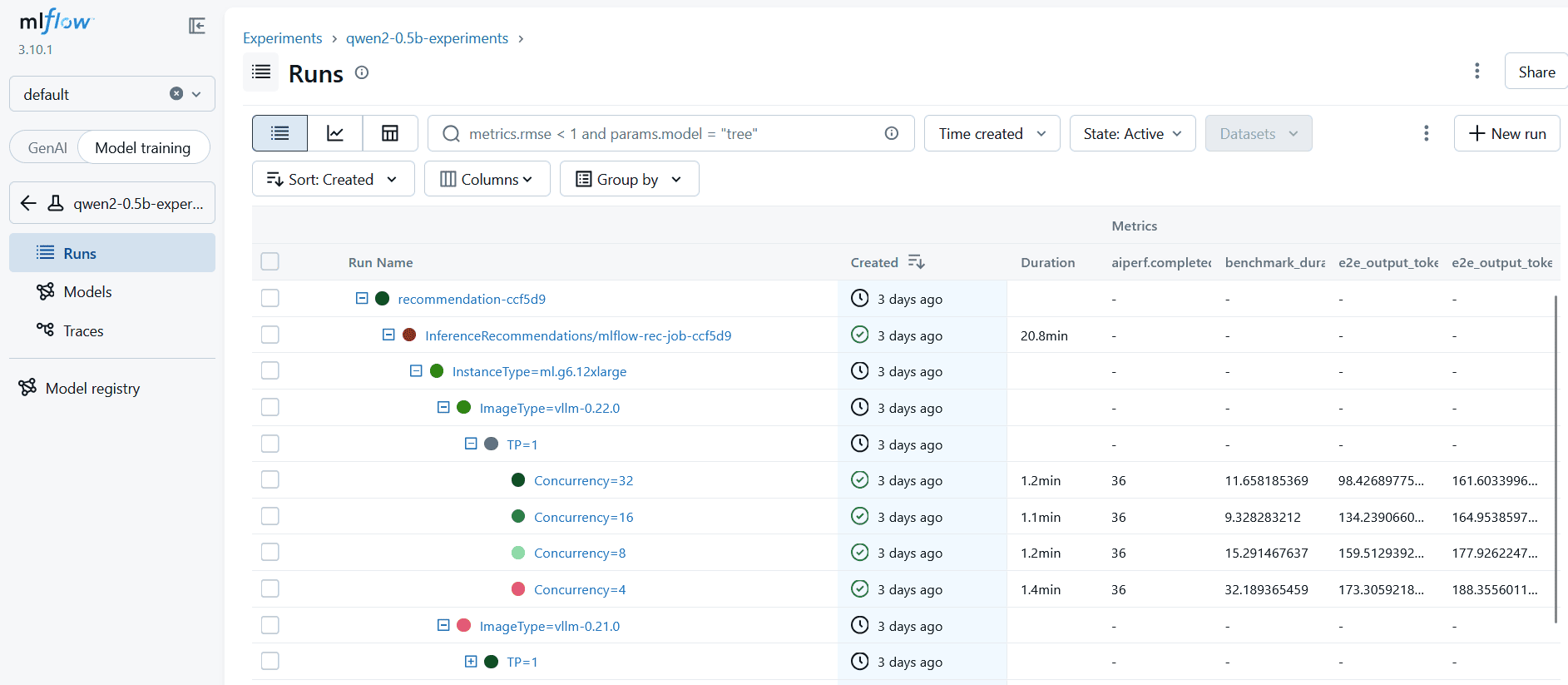Open the Time created dropdown
Screen dimensions: 1568x685
click(992, 133)
